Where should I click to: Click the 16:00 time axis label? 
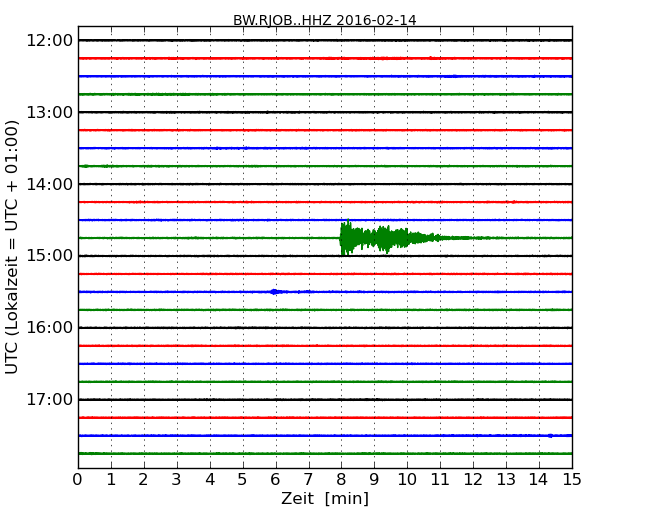pos(50,328)
